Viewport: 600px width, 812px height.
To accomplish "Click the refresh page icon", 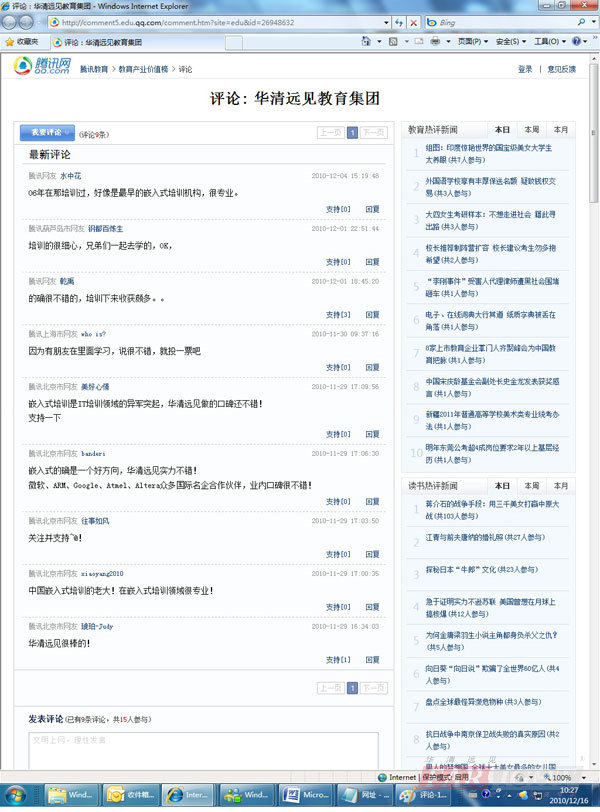I will tap(397, 21).
